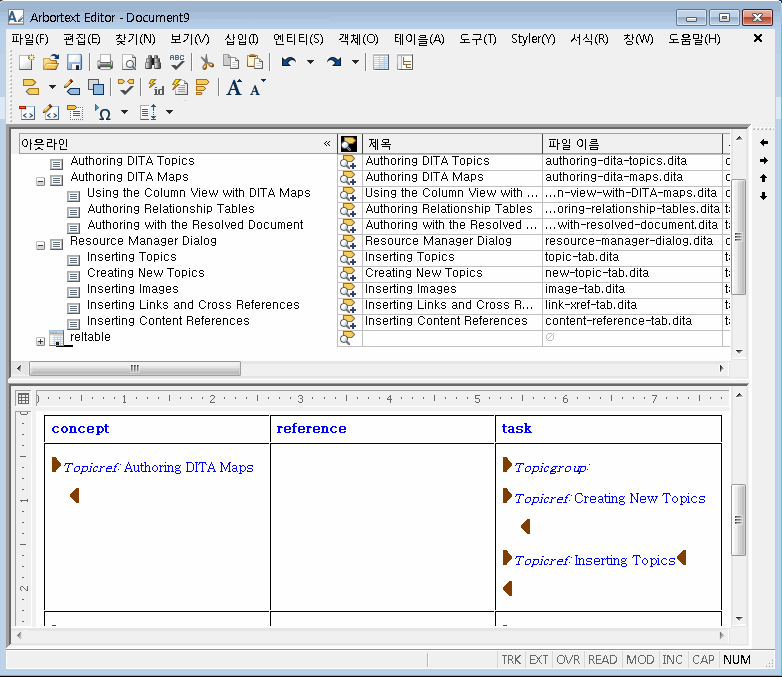Open the 파일(F) menu
The width and height of the screenshot is (782, 677).
pos(30,39)
